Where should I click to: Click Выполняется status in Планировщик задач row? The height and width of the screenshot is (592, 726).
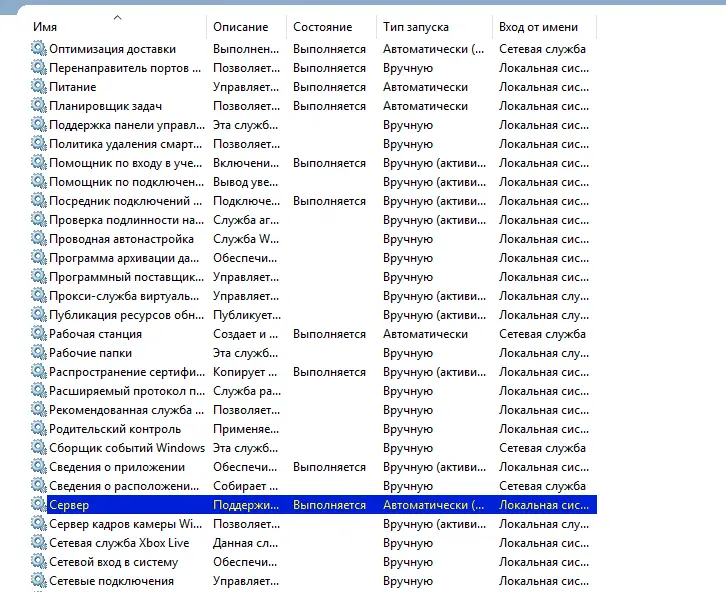pos(329,106)
